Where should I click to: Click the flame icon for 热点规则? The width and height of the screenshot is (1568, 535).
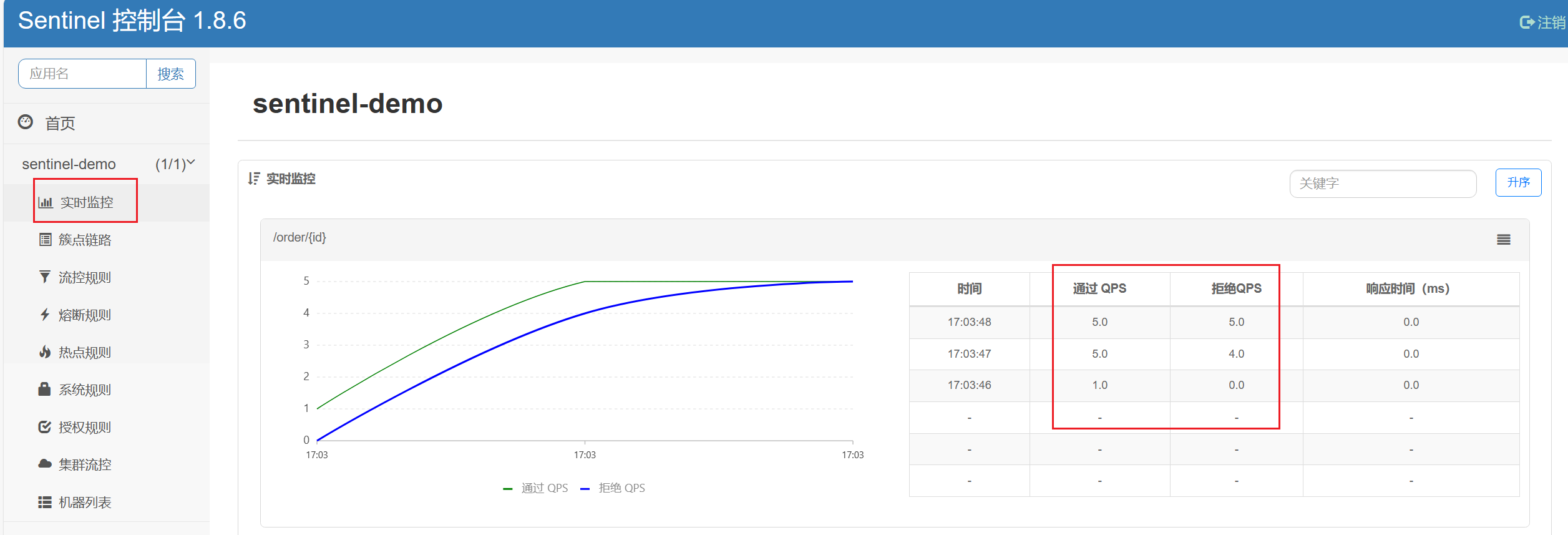pyautogui.click(x=45, y=352)
